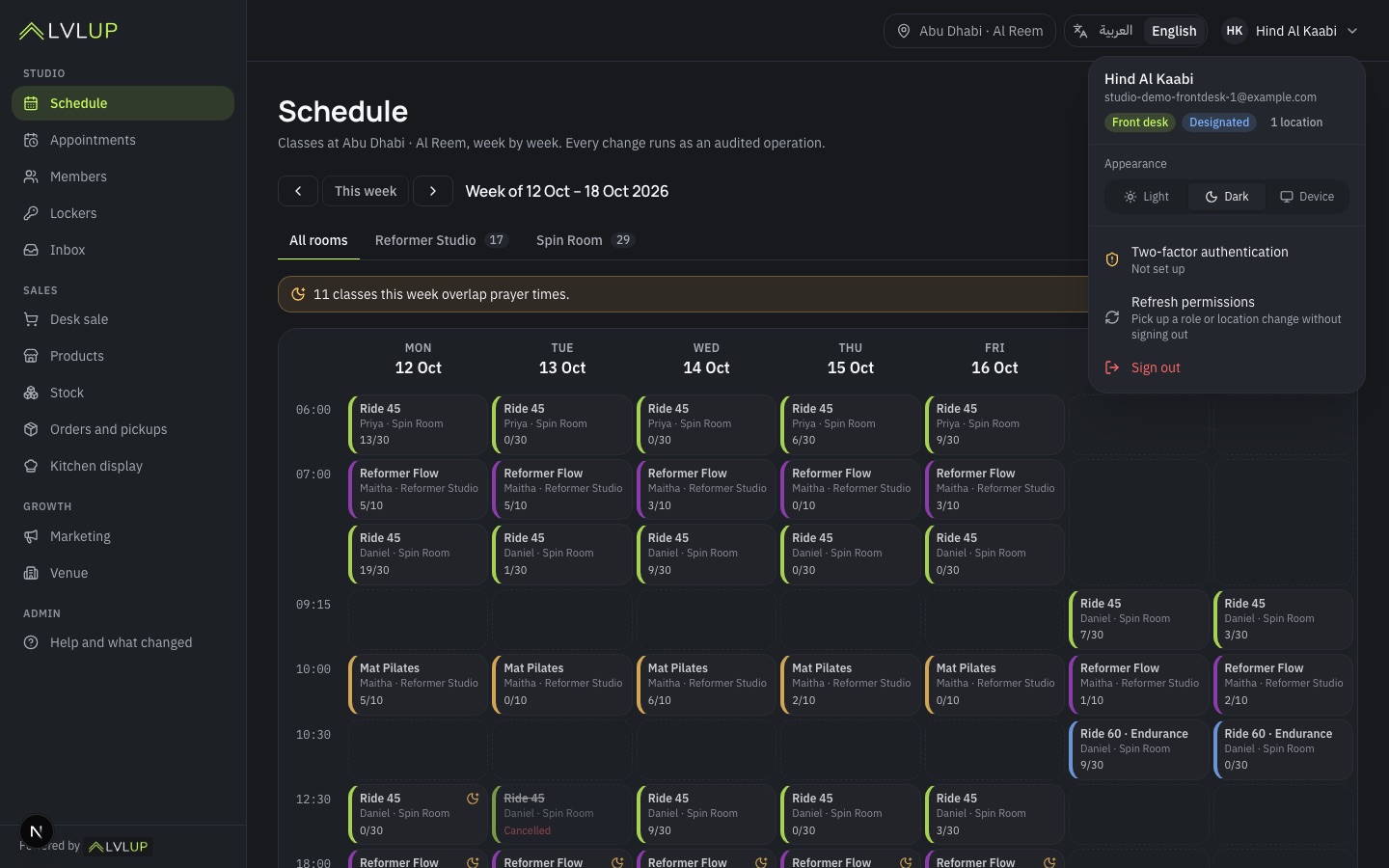Switch to the Reformer Studio tab

tap(442, 240)
